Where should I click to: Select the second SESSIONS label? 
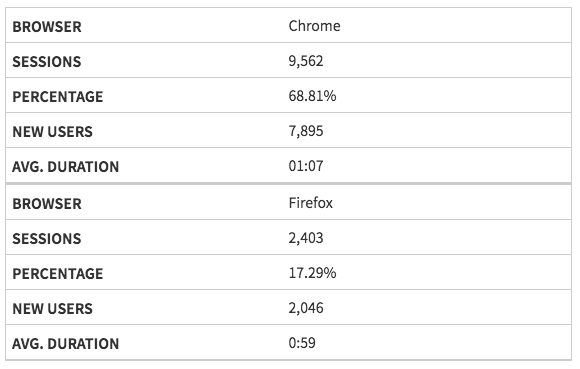47,239
